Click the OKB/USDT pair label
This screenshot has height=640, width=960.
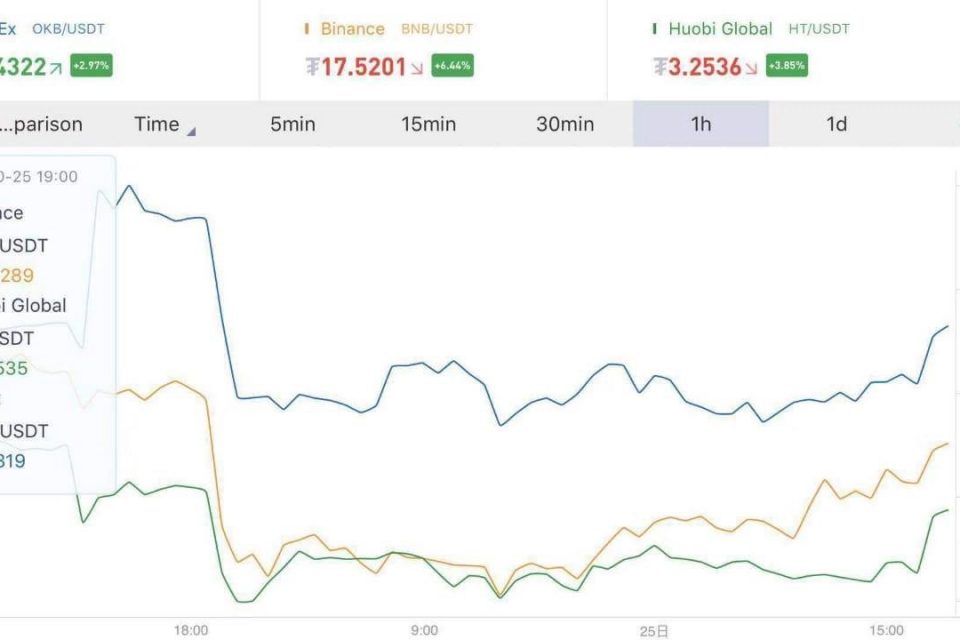point(68,29)
